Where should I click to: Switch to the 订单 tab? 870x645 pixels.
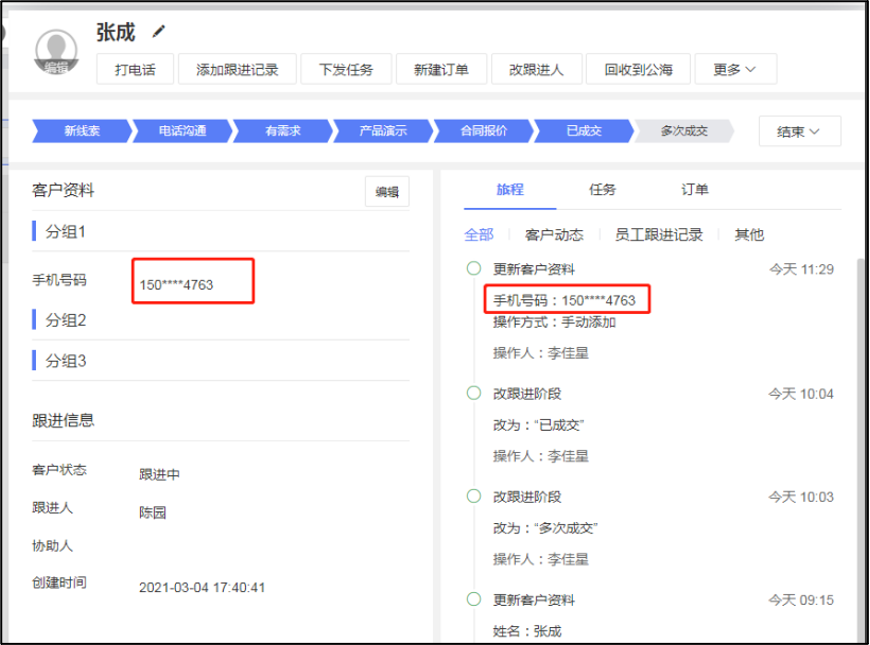click(695, 190)
